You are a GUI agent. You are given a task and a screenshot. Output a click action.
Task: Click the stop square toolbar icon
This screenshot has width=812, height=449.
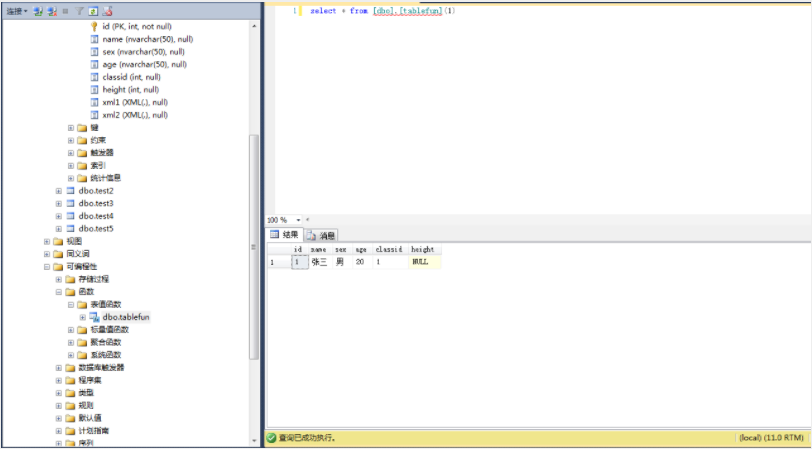tap(65, 11)
